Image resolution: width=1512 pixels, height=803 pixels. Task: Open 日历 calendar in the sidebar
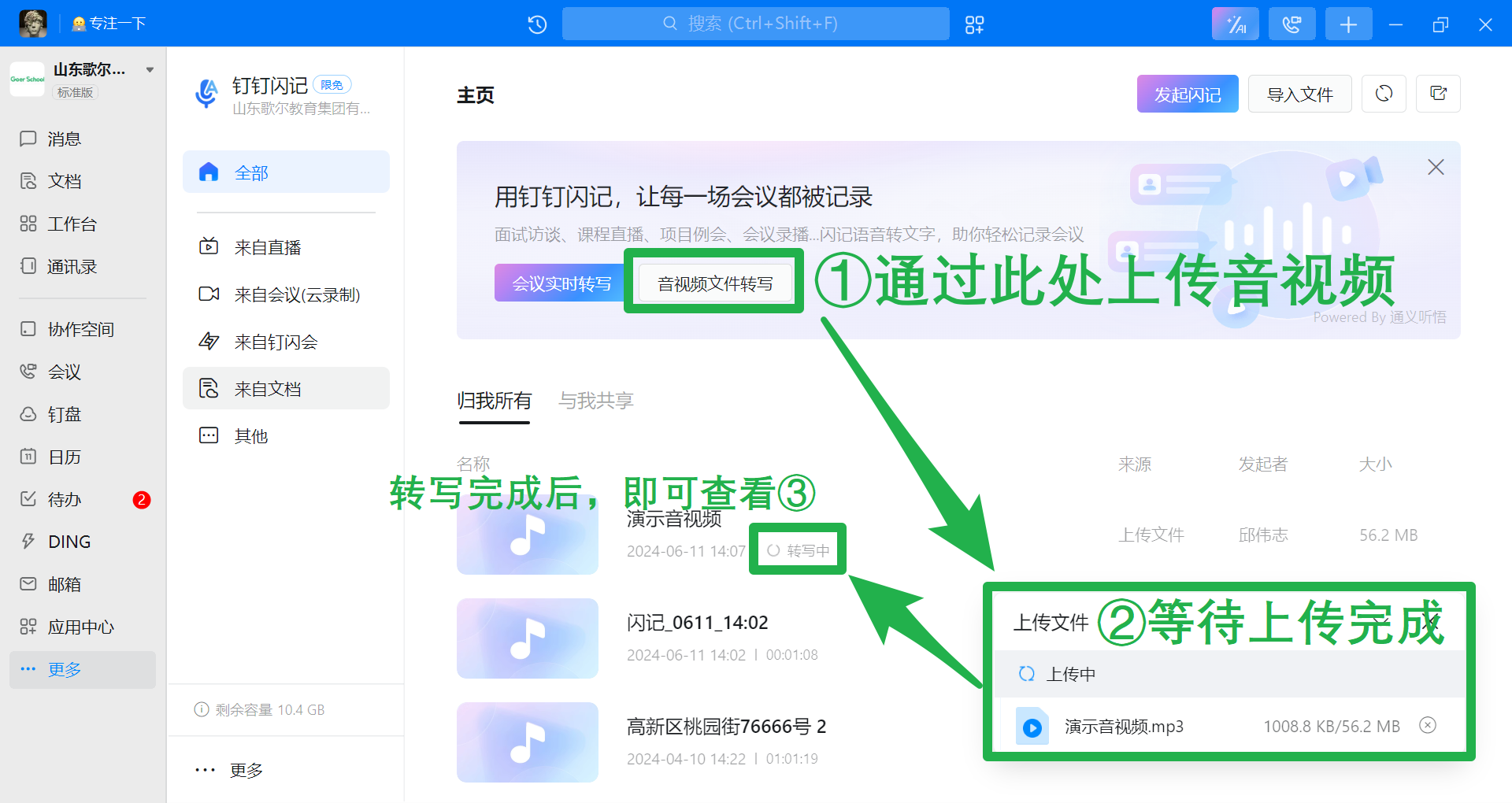[x=83, y=457]
